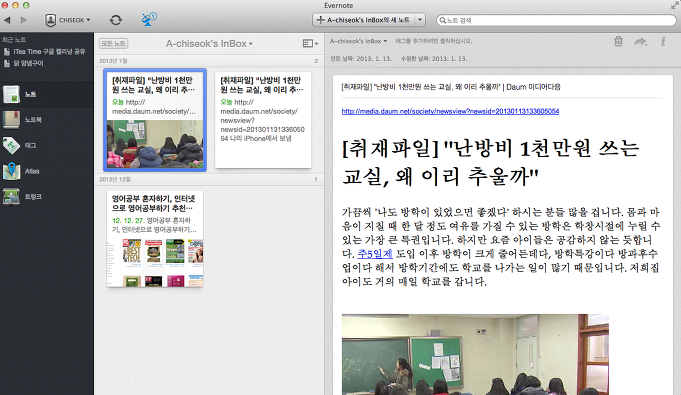The height and width of the screenshot is (395, 681).
Task: Click the 2012년 12월 group header
Action: coord(209,179)
